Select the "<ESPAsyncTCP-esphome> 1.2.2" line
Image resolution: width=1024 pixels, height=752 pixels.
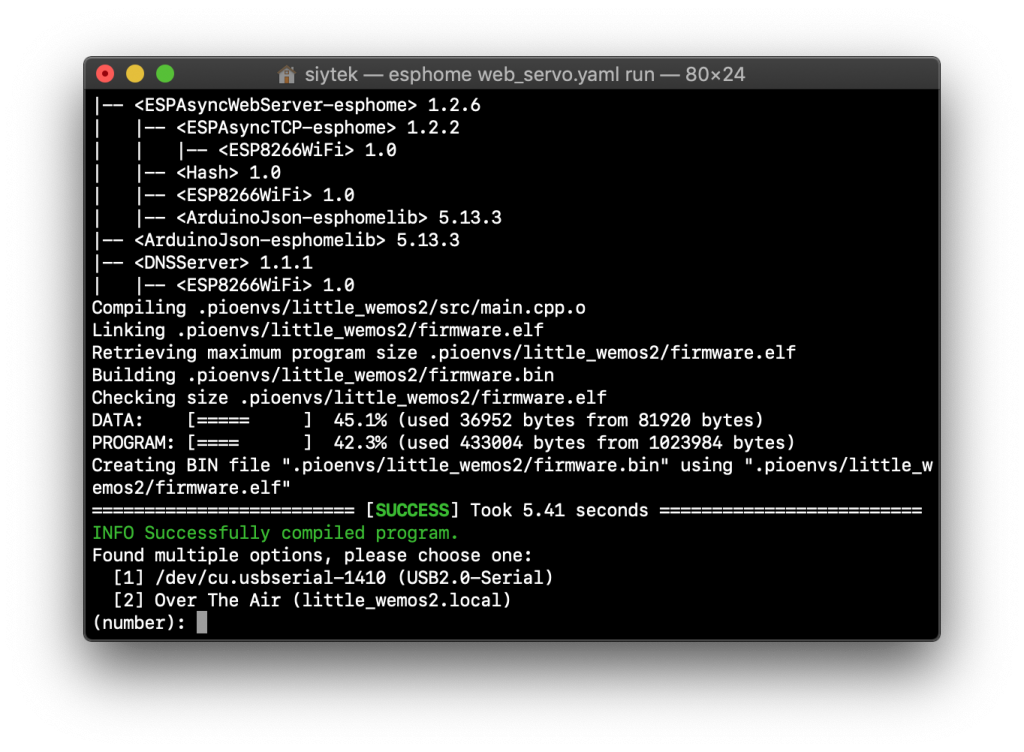pos(318,127)
